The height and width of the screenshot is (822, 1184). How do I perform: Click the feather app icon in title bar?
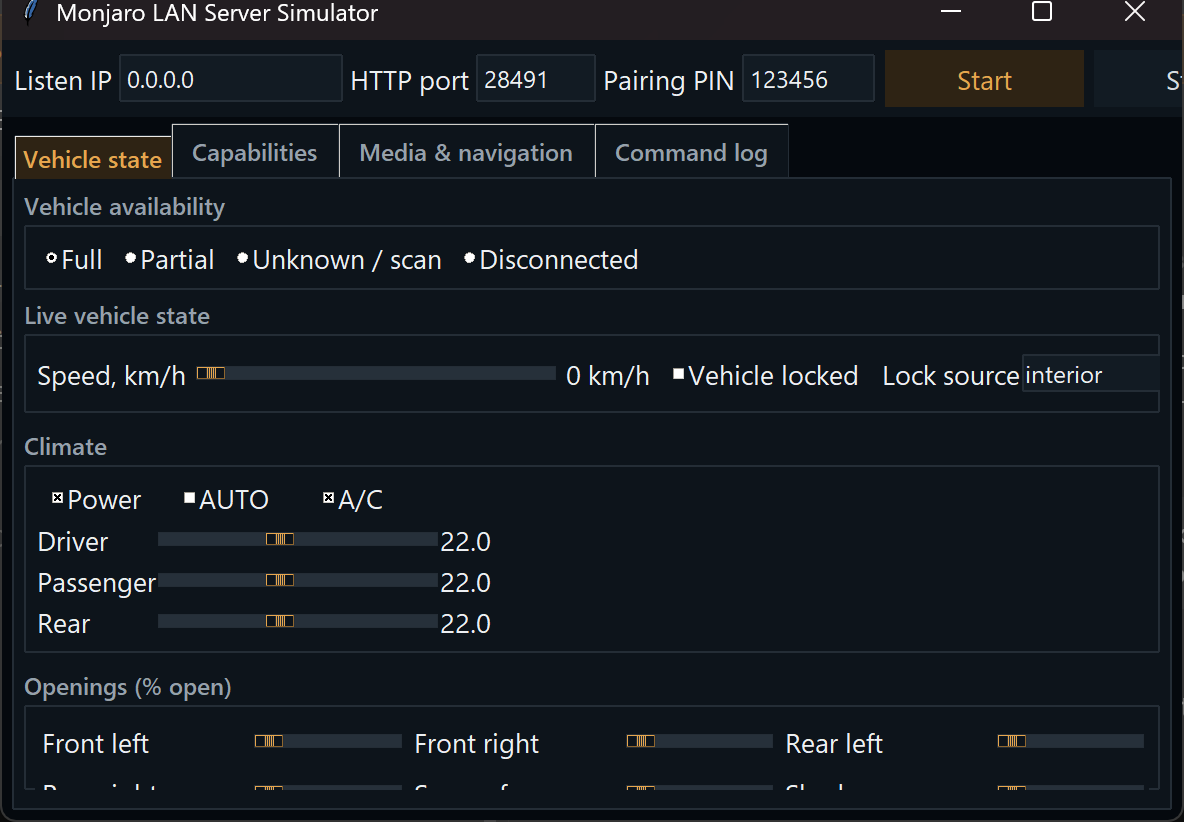[29, 12]
